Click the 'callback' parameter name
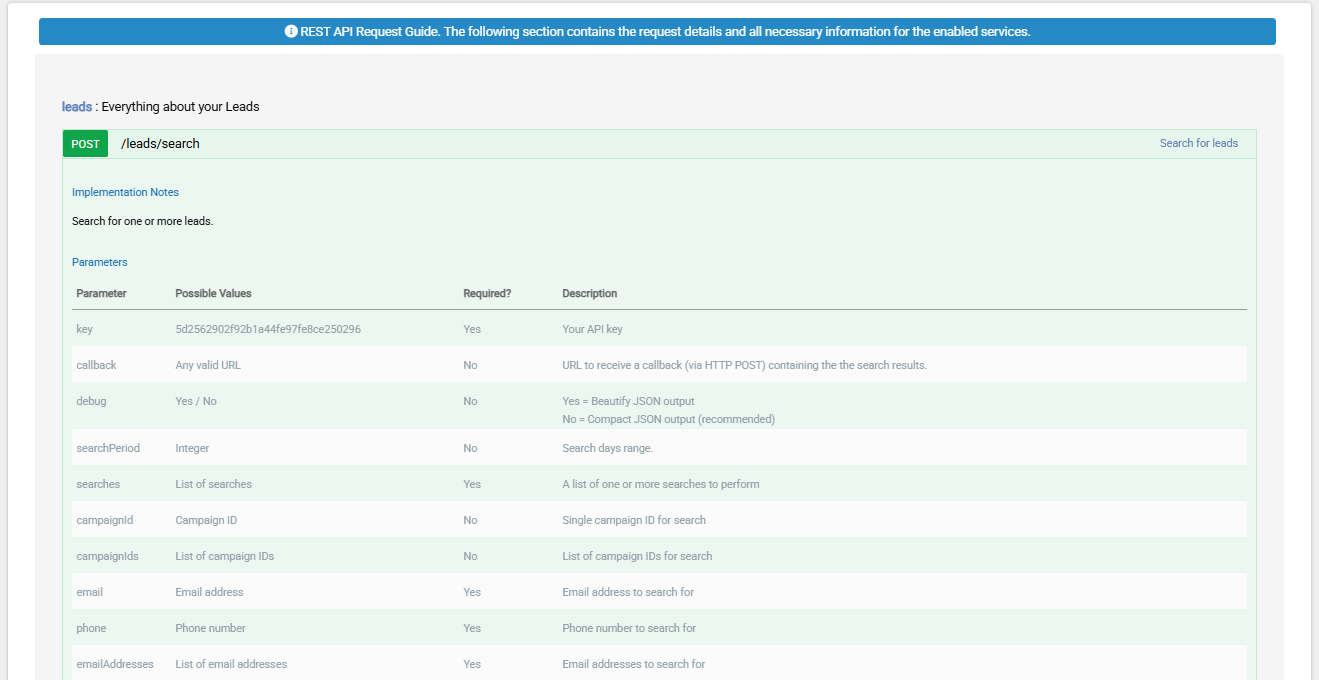Viewport: 1319px width, 680px height. click(96, 365)
